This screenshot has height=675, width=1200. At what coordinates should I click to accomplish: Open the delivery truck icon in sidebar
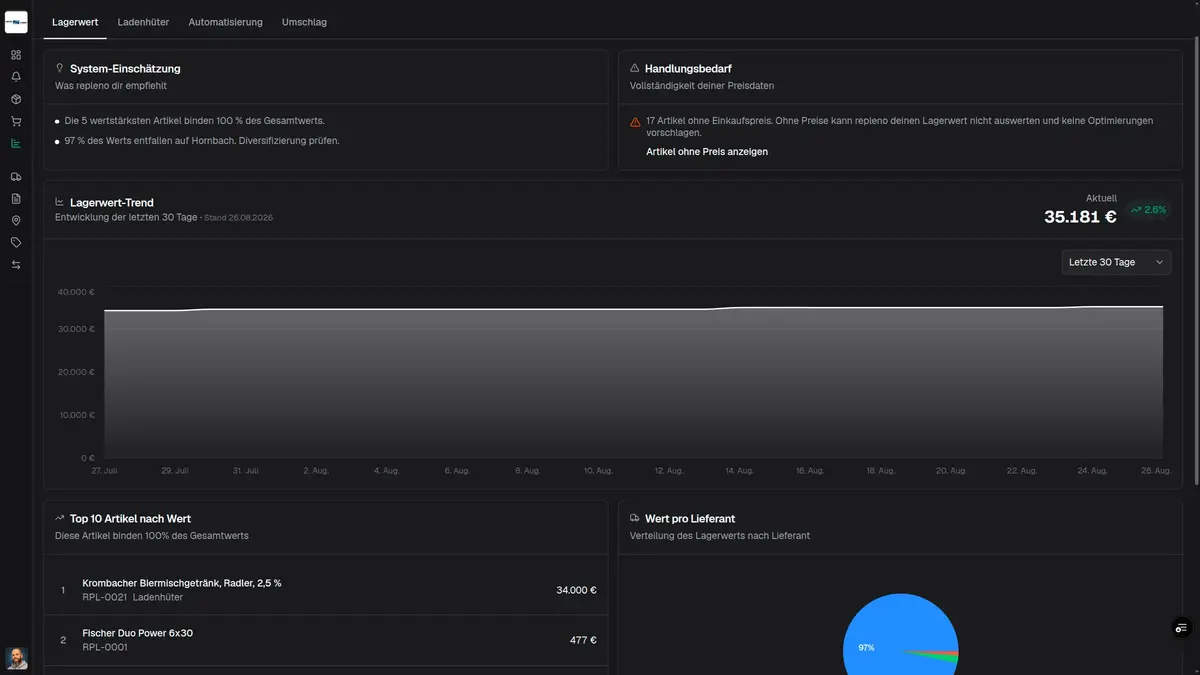[16, 177]
